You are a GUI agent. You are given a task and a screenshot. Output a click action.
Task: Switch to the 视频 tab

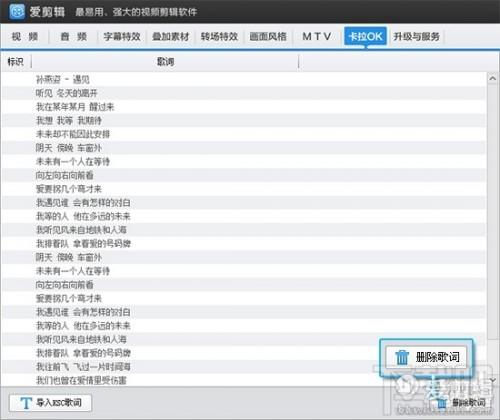click(25, 36)
